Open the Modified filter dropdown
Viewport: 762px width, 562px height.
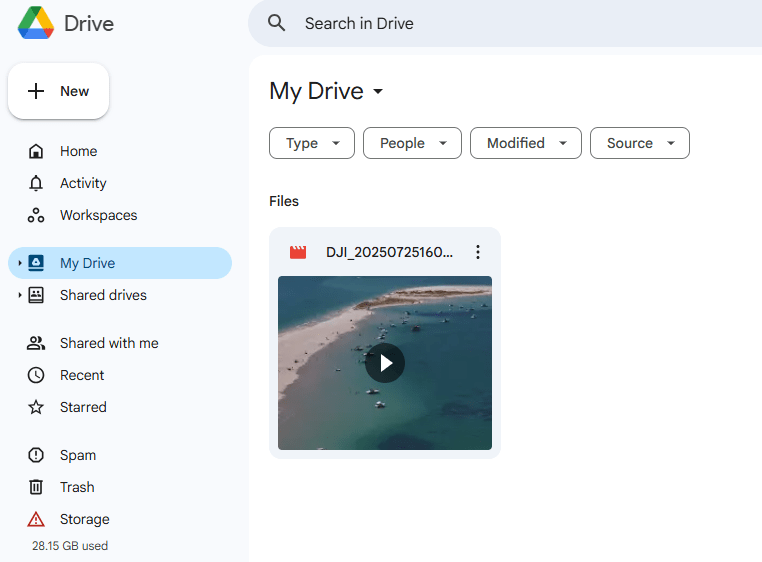click(x=525, y=143)
